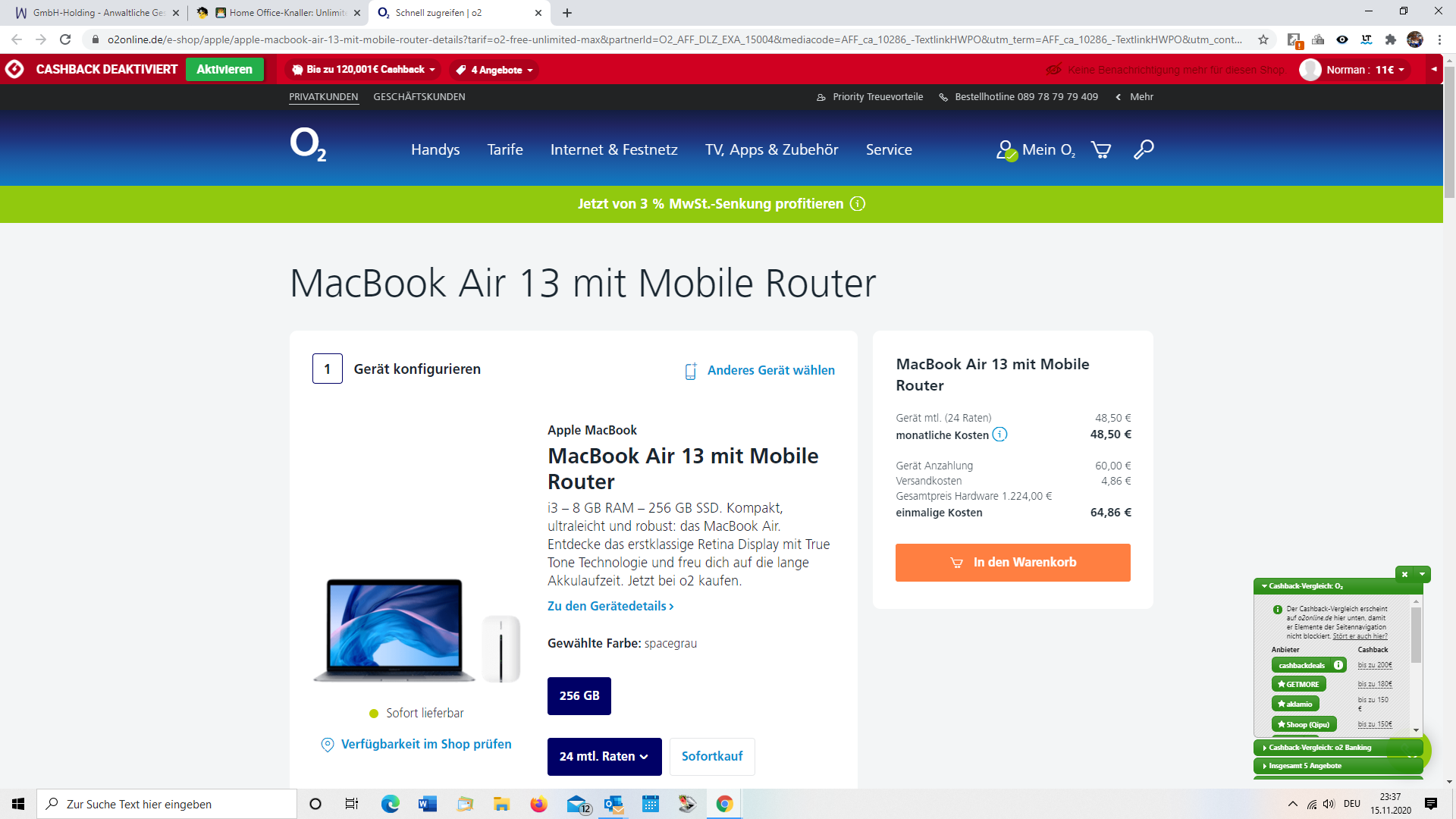Screen dimensions: 1456x819
Task: Open the Tarife menu
Action: 505,149
